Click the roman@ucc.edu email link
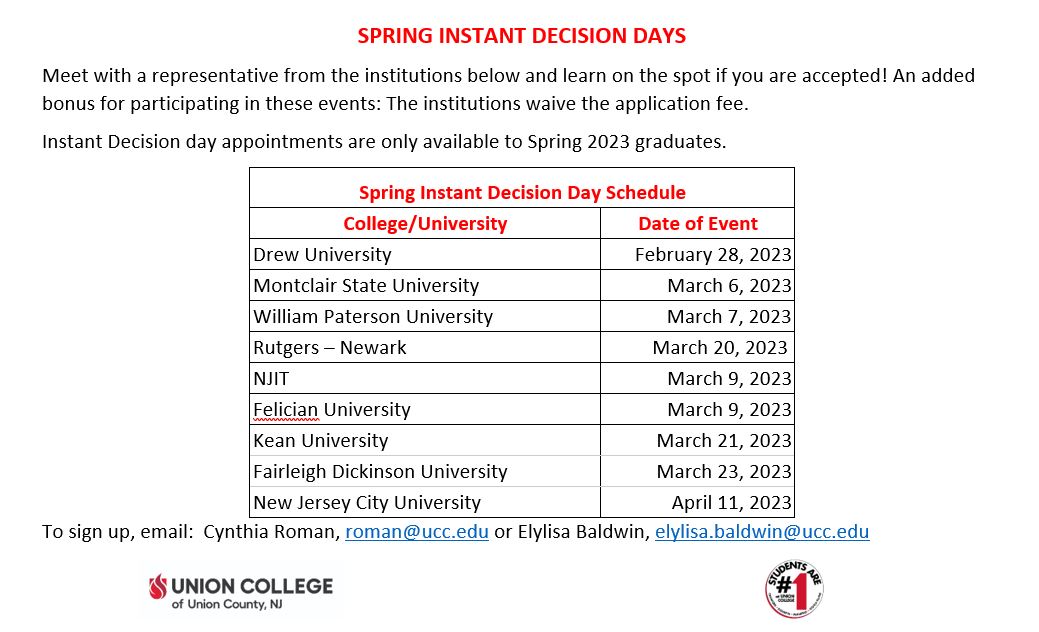 coord(417,532)
